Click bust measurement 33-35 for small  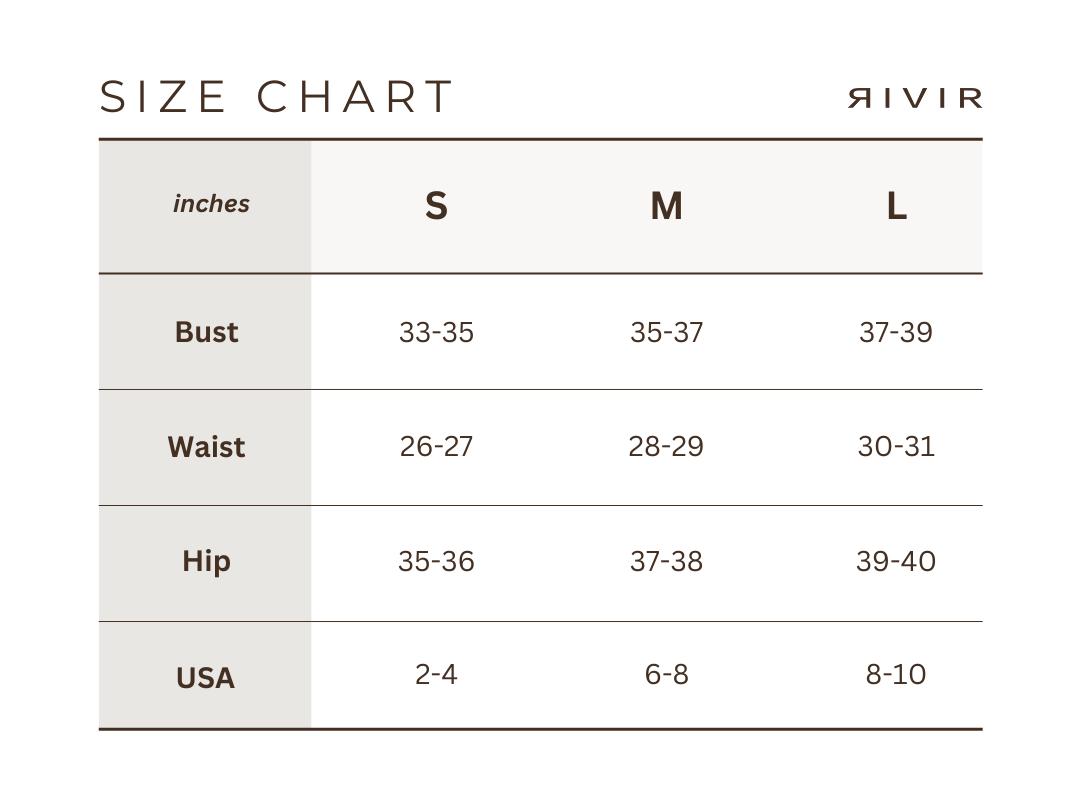436,332
